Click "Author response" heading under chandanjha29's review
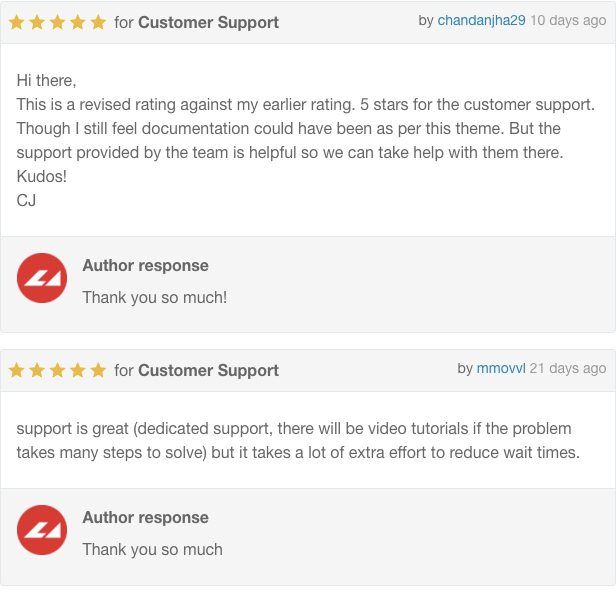Viewport: 616px width, 592px height. (x=145, y=265)
